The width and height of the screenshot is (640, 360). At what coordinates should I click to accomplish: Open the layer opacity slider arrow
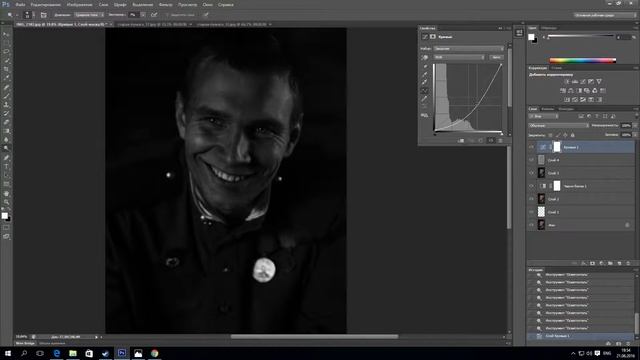point(635,126)
